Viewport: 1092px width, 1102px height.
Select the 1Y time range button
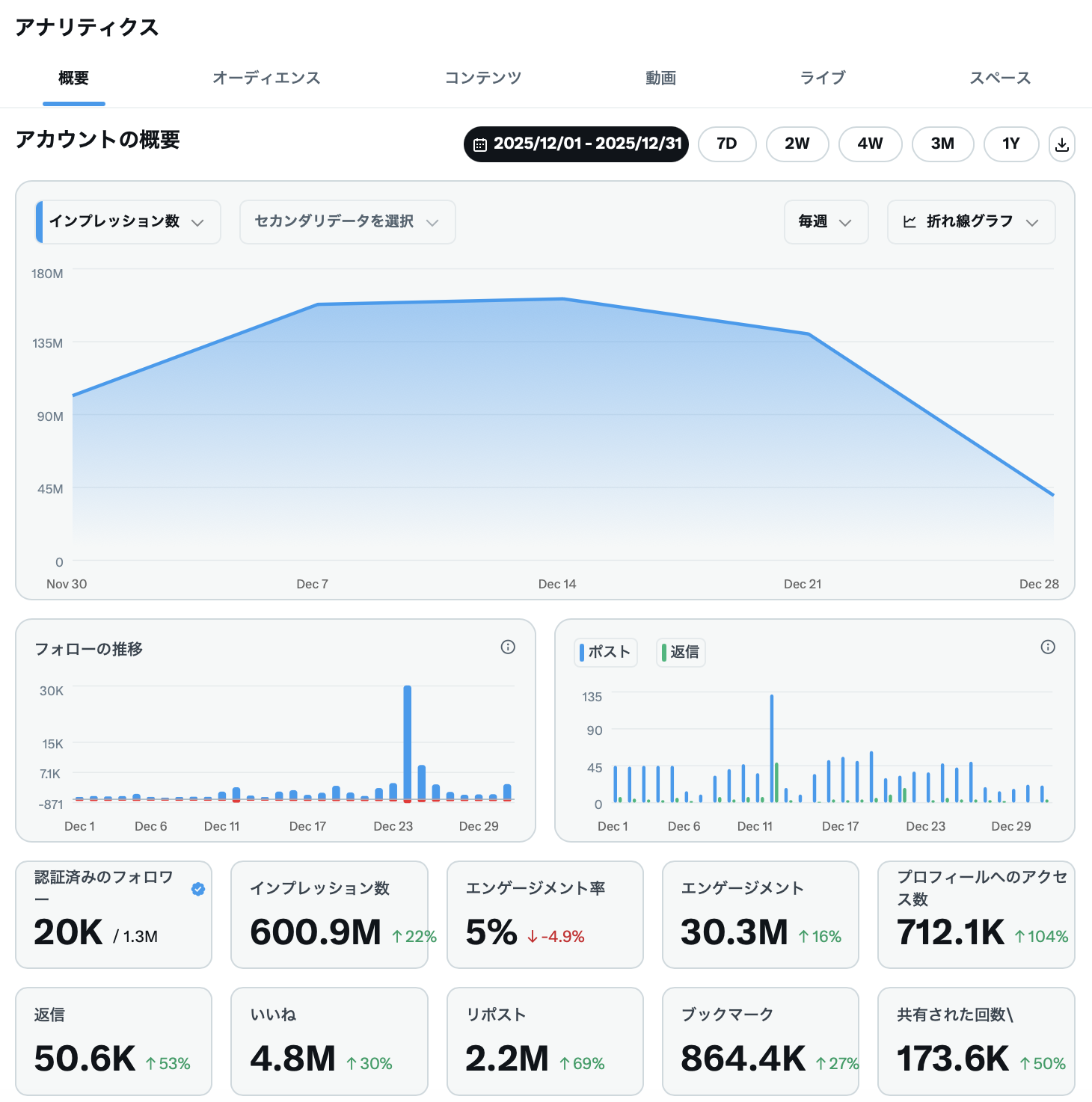coord(1010,144)
